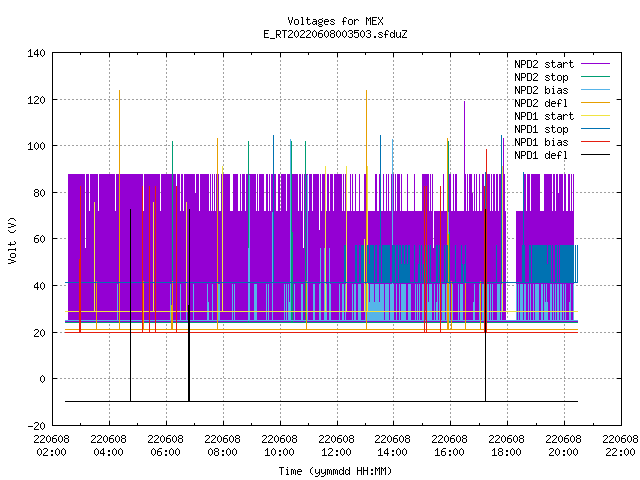
Task: Click the 20 y-axis tick label
Action: point(39,333)
